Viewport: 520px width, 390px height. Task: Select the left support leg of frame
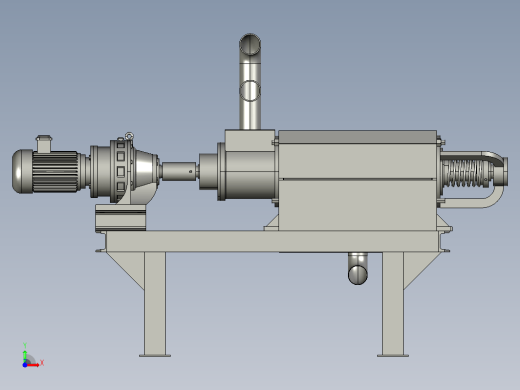click(x=155, y=304)
